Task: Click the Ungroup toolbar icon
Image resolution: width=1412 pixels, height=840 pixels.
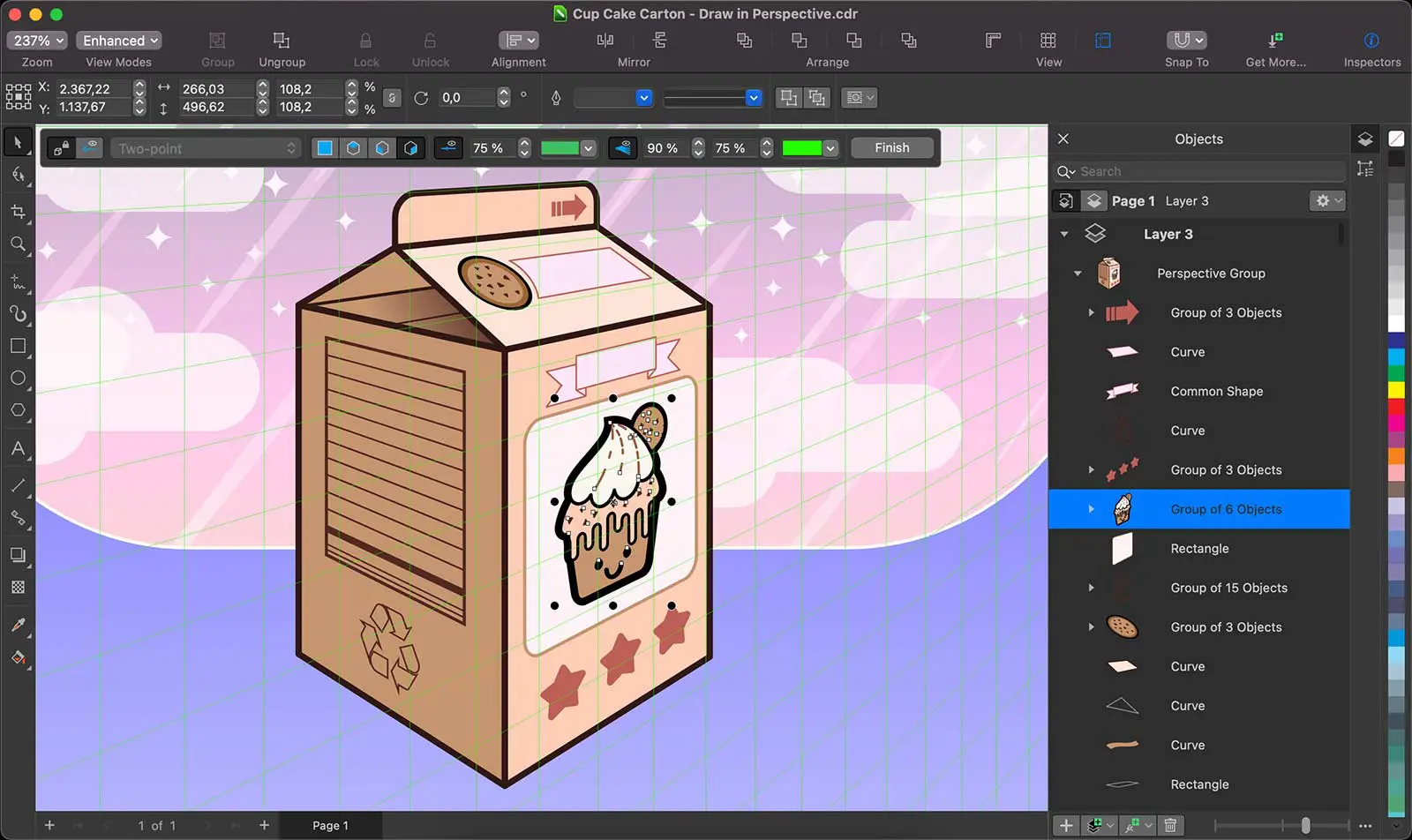Action: tap(282, 41)
